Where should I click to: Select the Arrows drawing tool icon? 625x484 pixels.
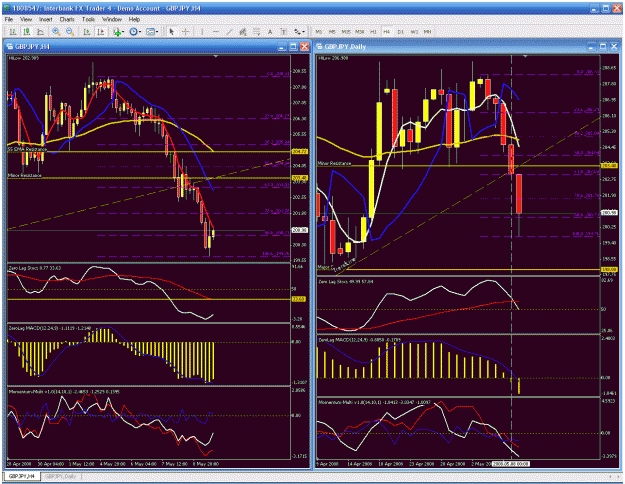pos(297,32)
